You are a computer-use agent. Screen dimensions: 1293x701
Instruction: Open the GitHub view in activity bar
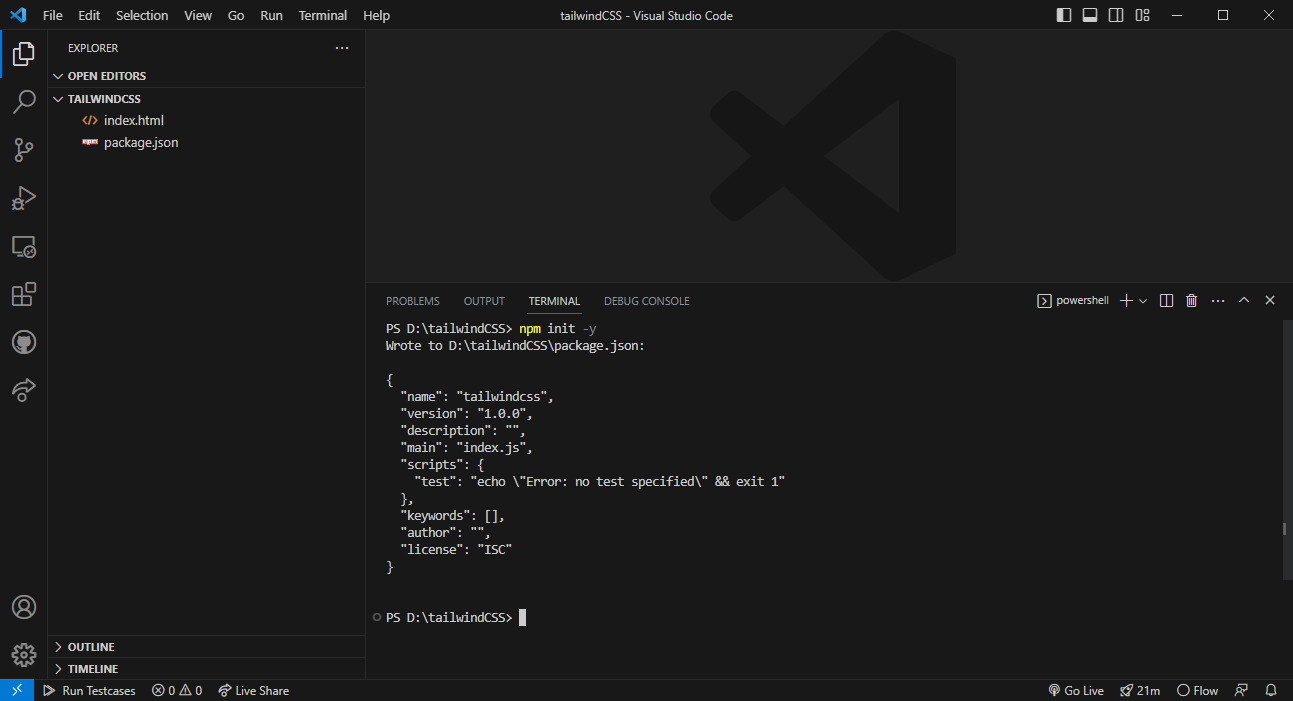[x=24, y=342]
